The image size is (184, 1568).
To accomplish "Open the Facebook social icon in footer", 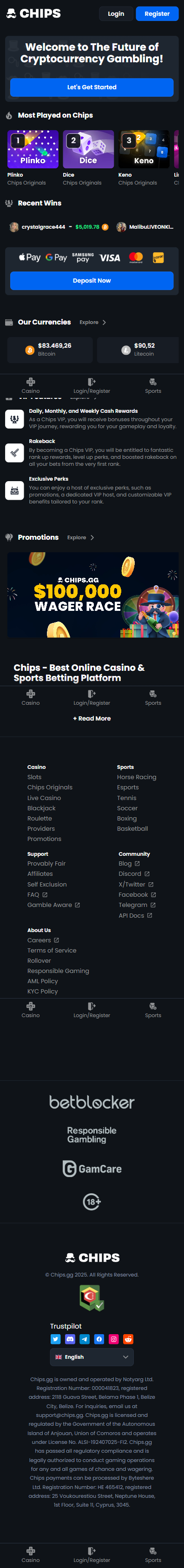I will (99, 1338).
